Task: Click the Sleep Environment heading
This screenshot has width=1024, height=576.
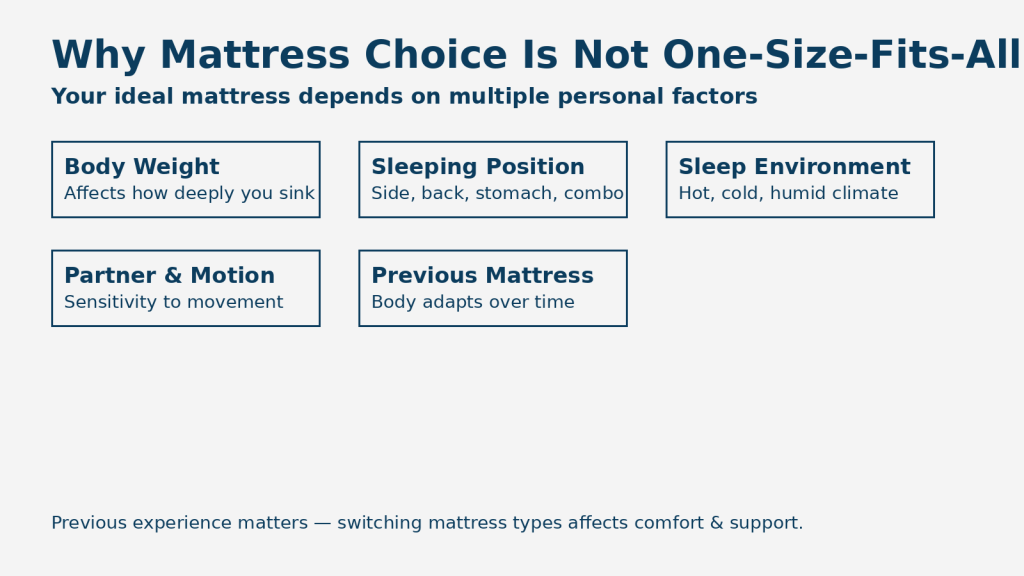Action: click(794, 167)
